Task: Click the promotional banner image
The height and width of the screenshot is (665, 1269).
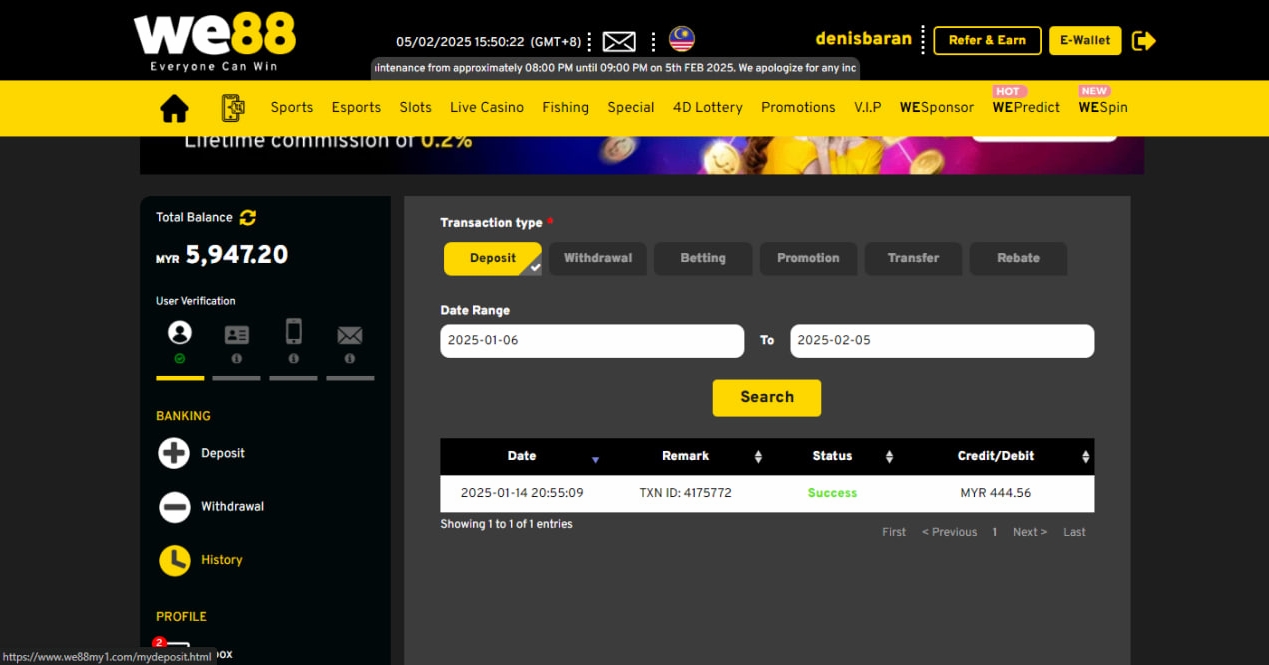Action: pyautogui.click(x=642, y=155)
